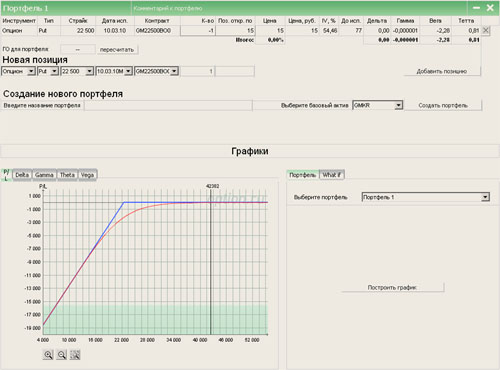
Task: Click the Вега column header
Action: (435, 21)
